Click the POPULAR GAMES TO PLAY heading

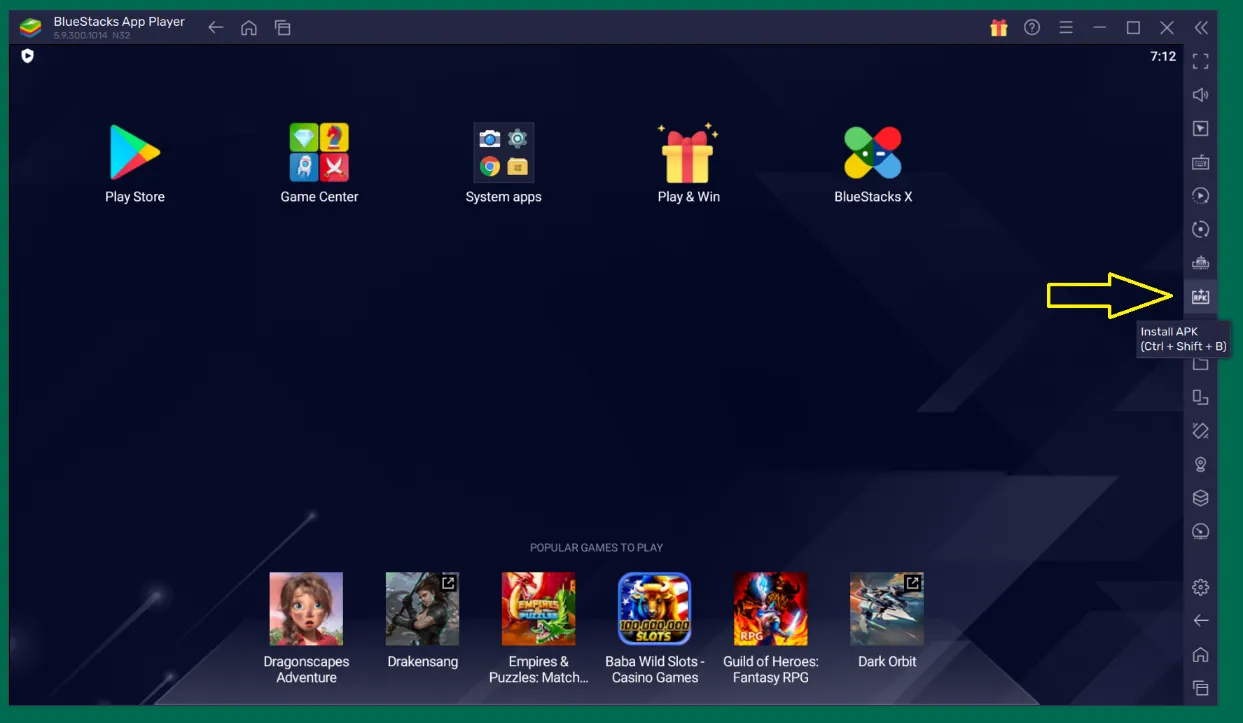(596, 548)
